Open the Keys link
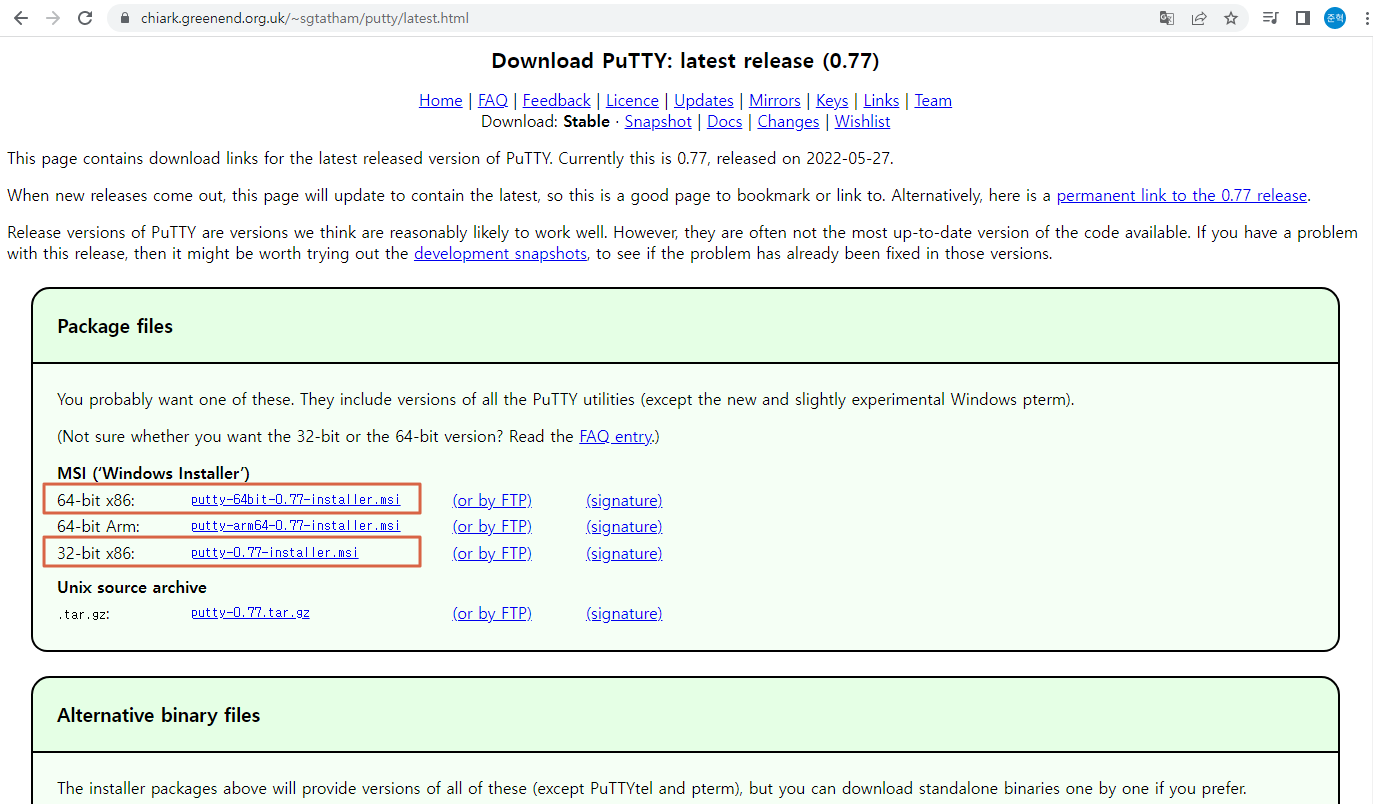1373x804 pixels. (x=832, y=100)
